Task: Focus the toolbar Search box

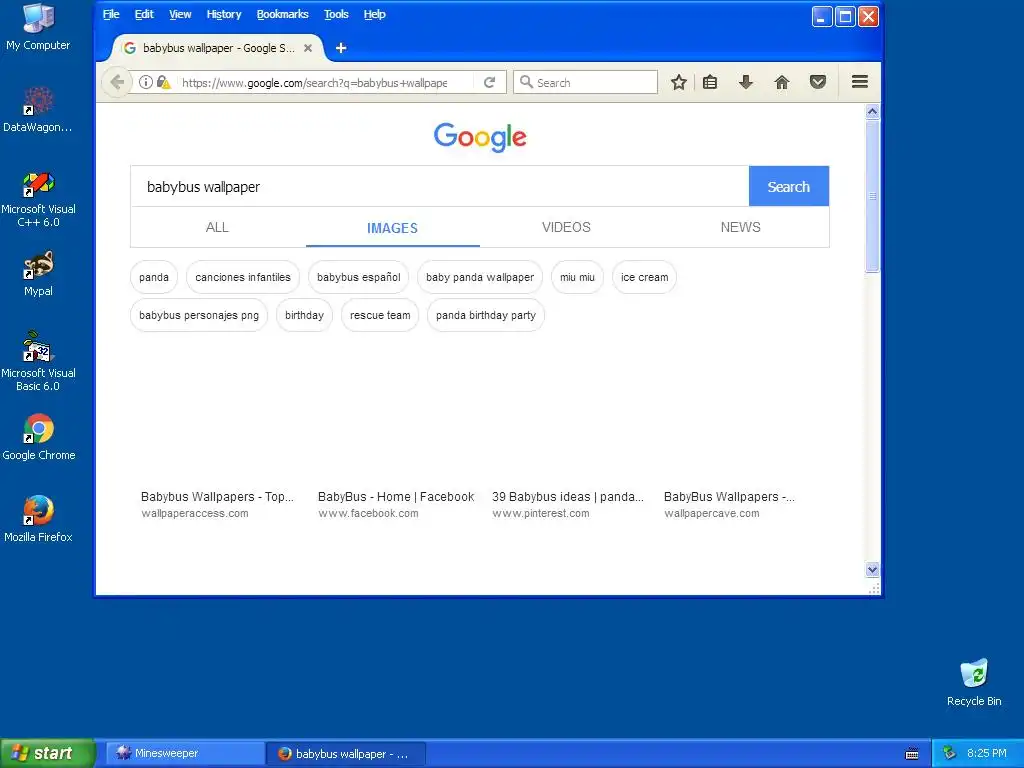Action: [585, 82]
